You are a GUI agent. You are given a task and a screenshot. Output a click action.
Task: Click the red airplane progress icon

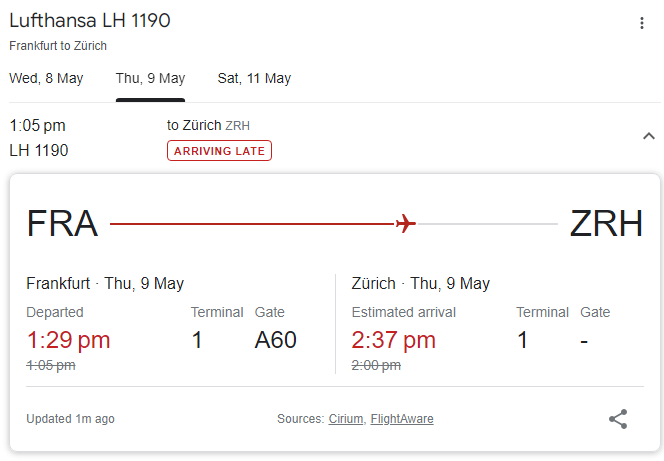[x=406, y=224]
